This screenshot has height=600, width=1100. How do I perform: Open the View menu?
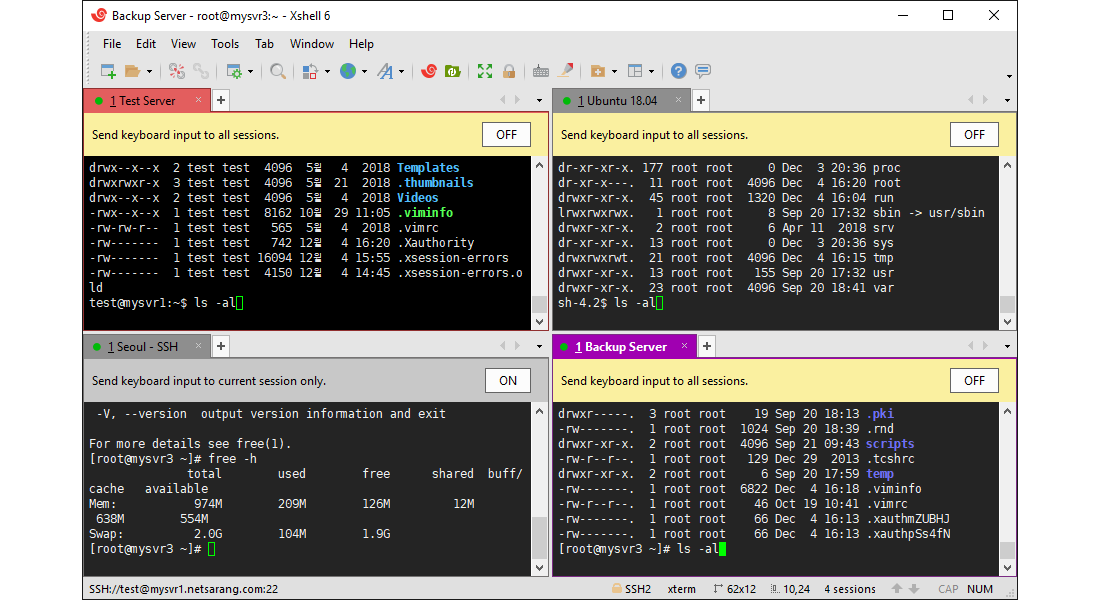183,44
